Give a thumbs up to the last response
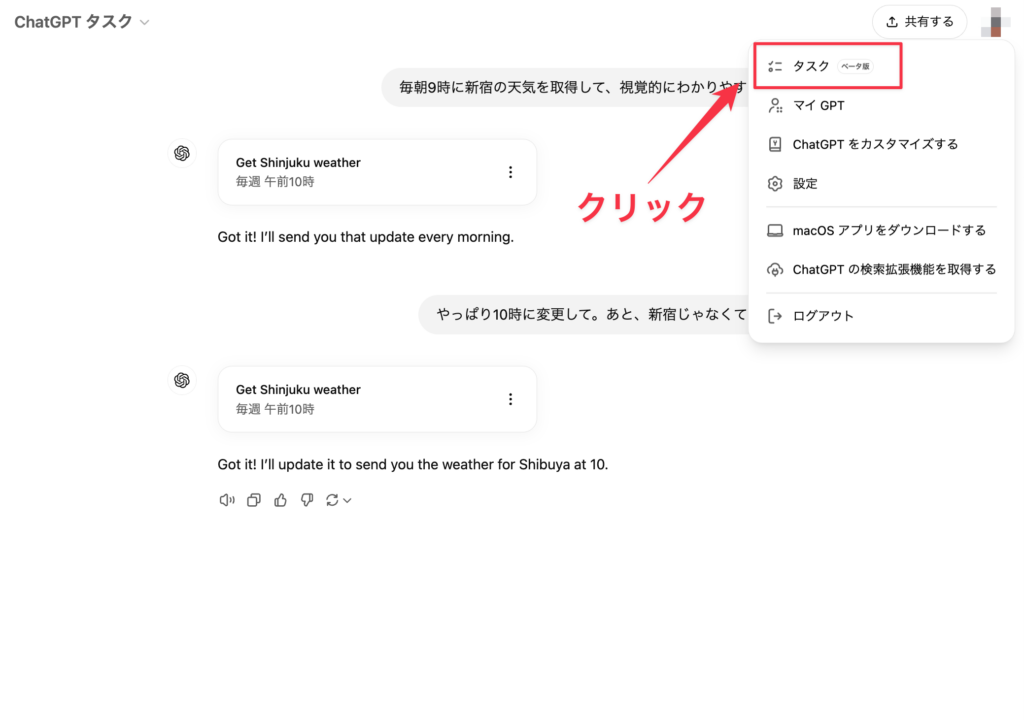1024x720 pixels. [x=280, y=499]
